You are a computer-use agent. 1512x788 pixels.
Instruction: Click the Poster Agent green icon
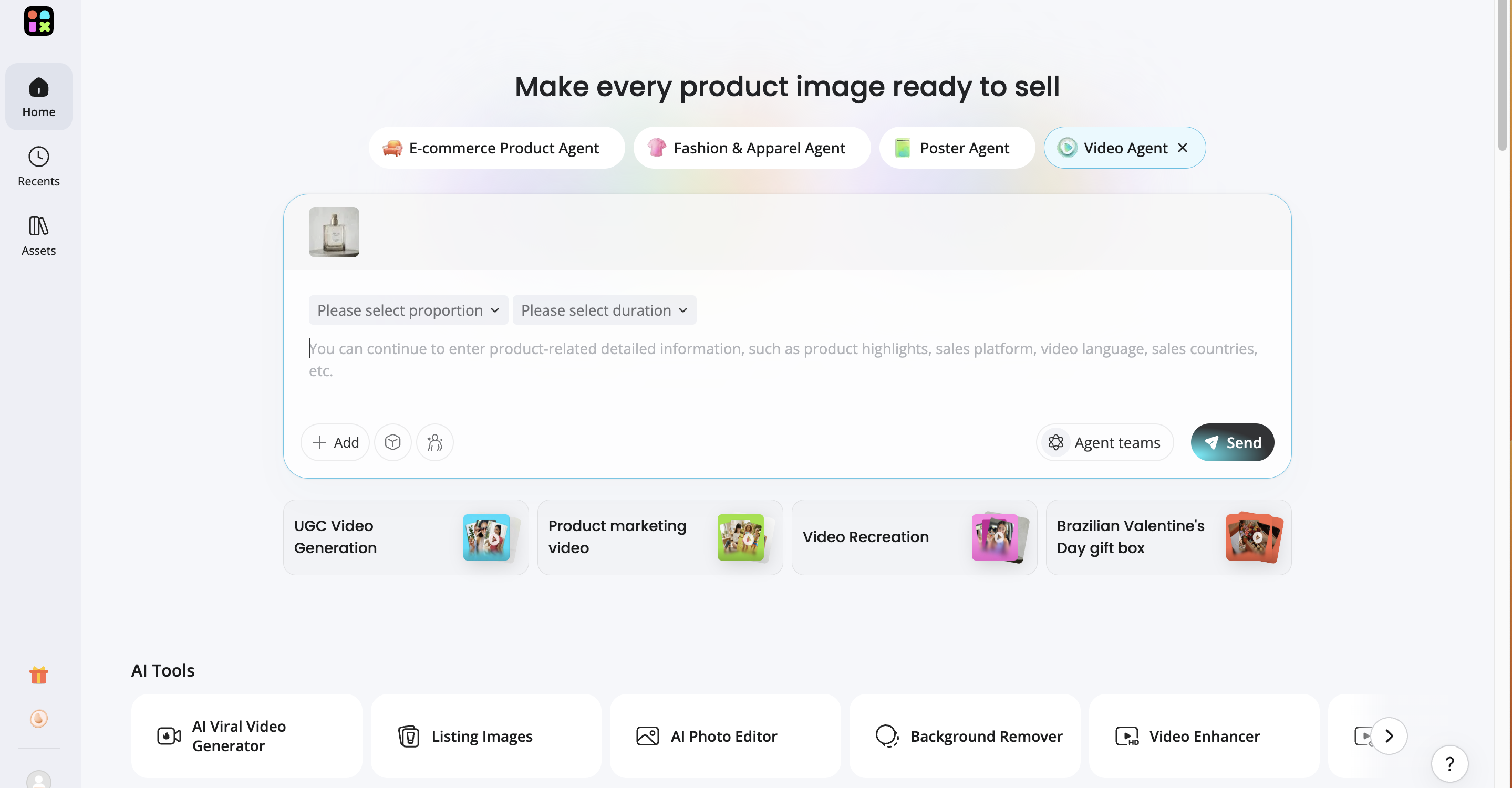tap(902, 148)
